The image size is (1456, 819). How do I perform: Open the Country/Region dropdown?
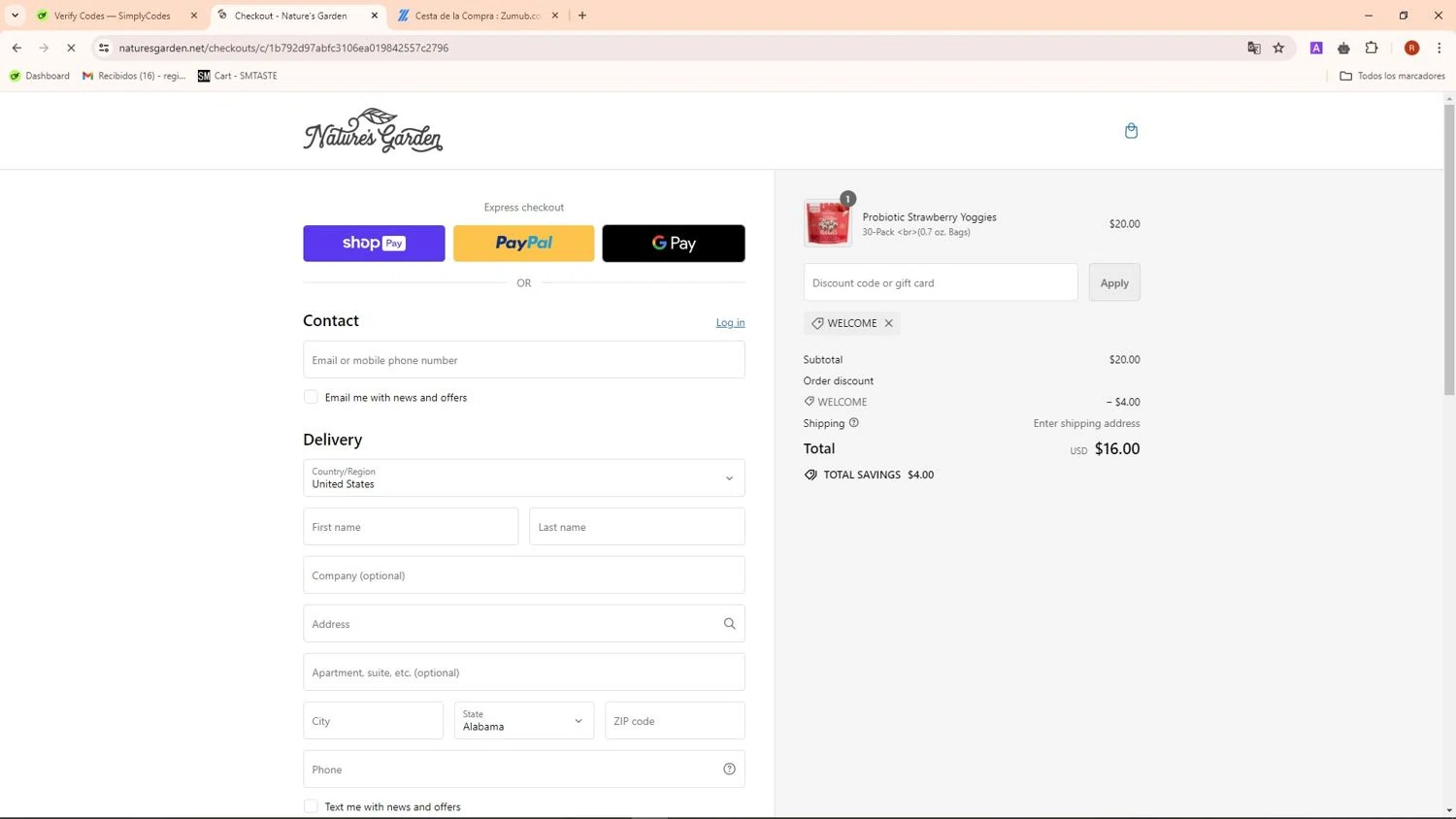click(x=524, y=477)
